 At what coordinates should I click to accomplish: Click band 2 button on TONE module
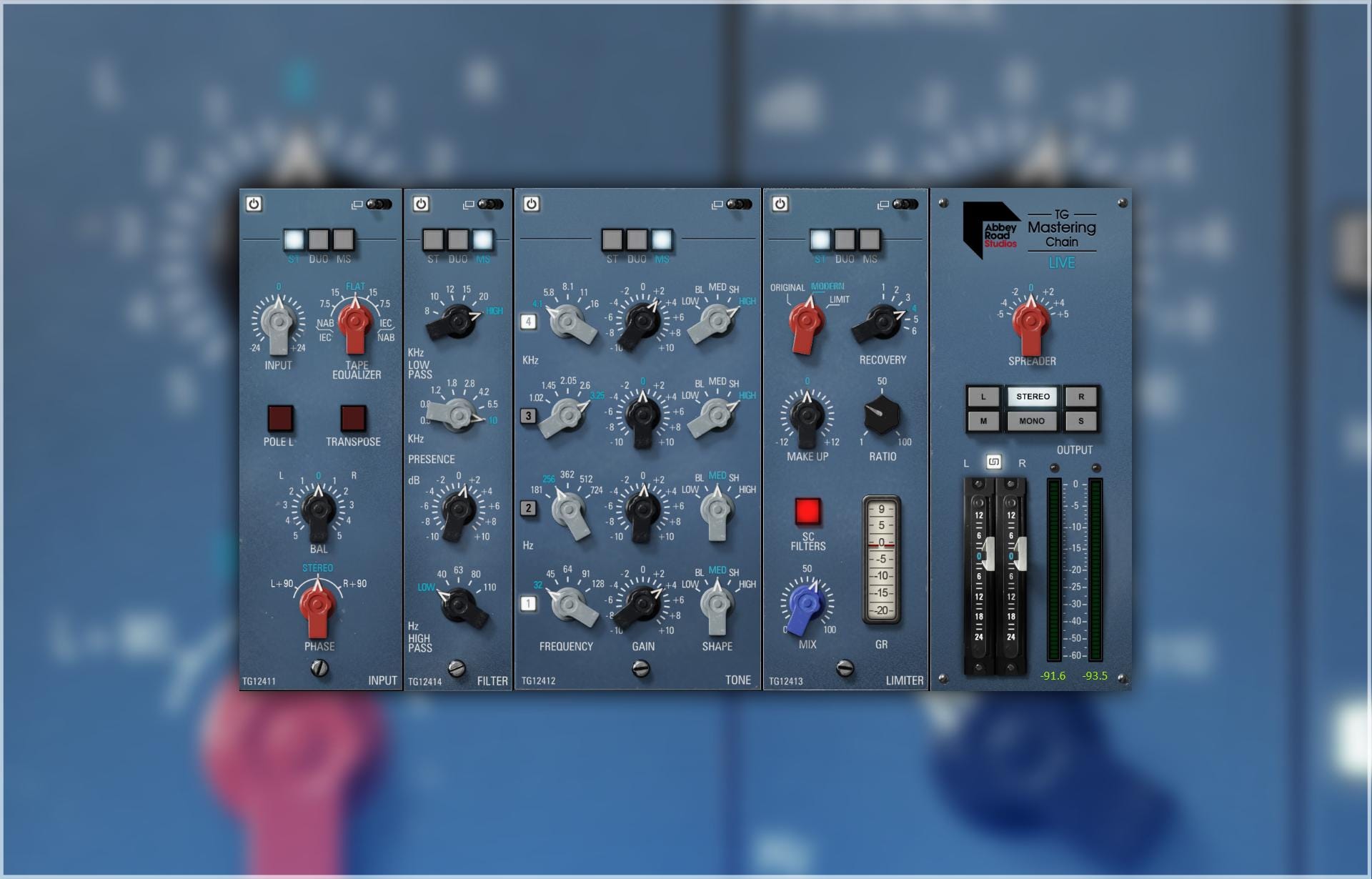528,508
